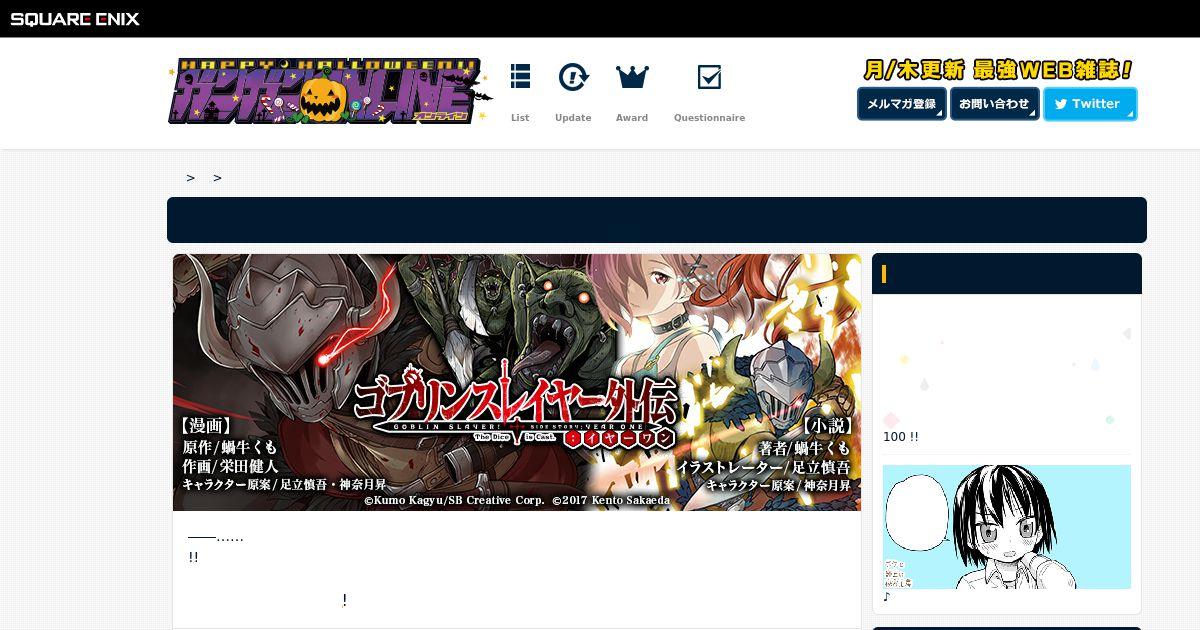Image resolution: width=1200 pixels, height=630 pixels.
Task: Click the Goblin Slayer Gaiden banner
Action: [x=517, y=382]
